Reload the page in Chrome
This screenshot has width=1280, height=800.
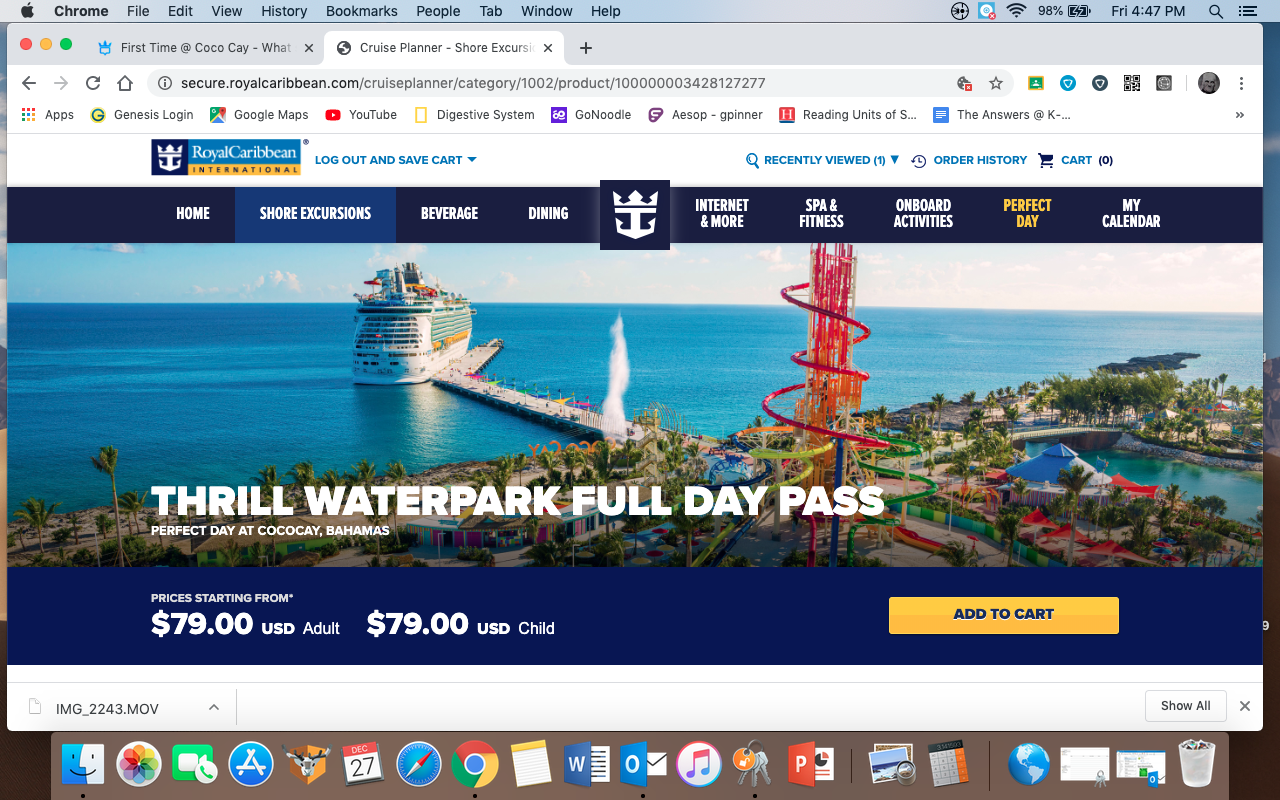pyautogui.click(x=93, y=83)
